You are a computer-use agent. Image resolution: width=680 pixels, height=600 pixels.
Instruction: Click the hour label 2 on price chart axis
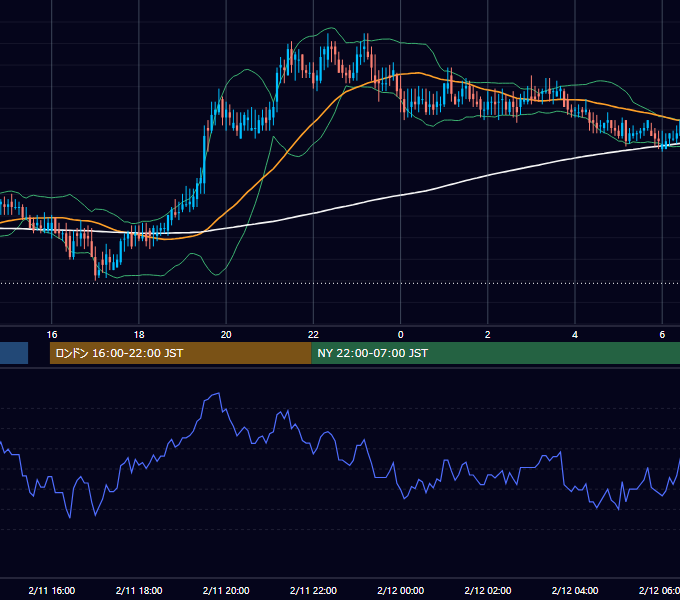click(x=487, y=335)
